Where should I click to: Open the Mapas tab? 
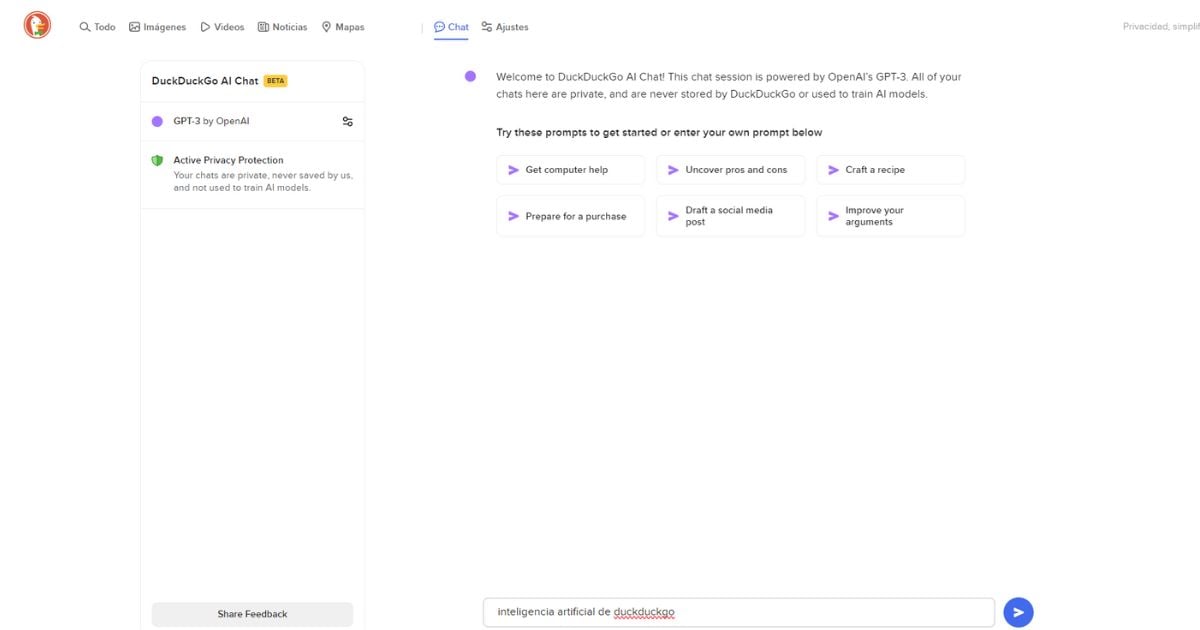point(342,27)
